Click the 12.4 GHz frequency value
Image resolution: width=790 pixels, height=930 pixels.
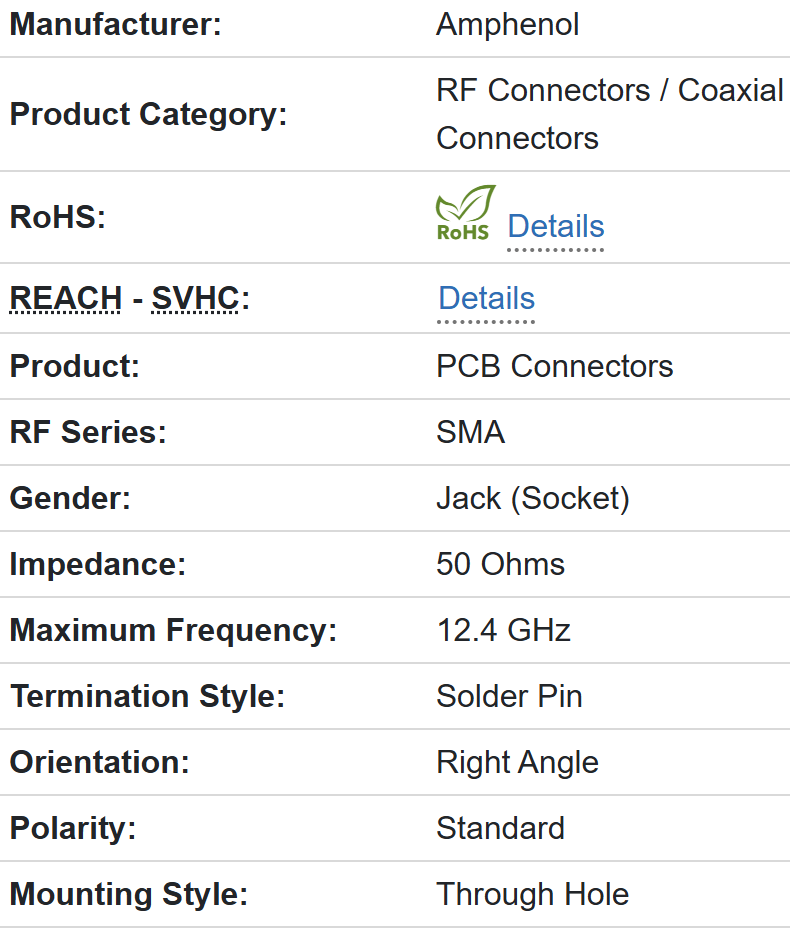tap(503, 630)
